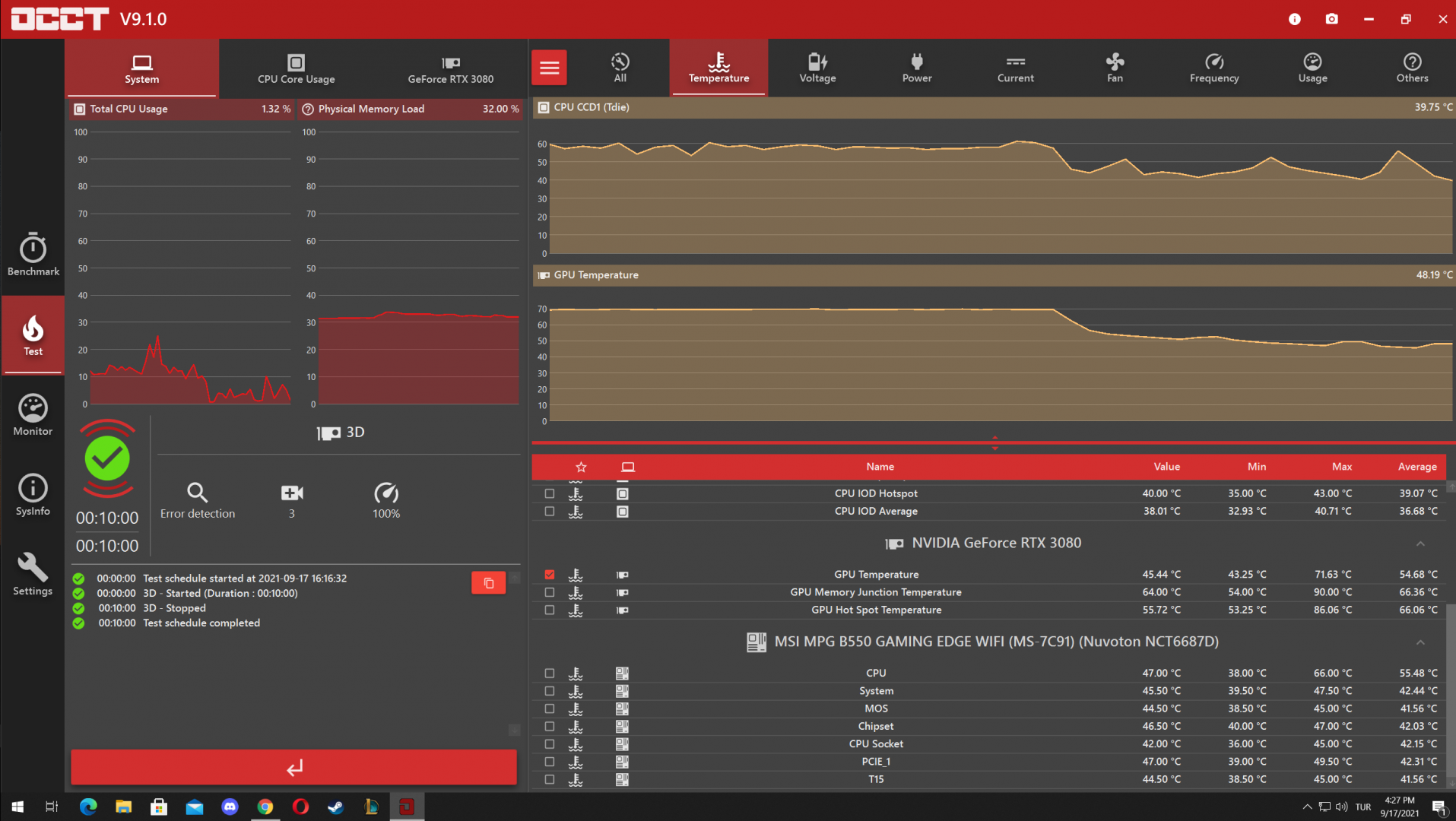1456x821 pixels.
Task: Collapse the MSI MPG B550 motherboard group
Action: pyautogui.click(x=1420, y=642)
